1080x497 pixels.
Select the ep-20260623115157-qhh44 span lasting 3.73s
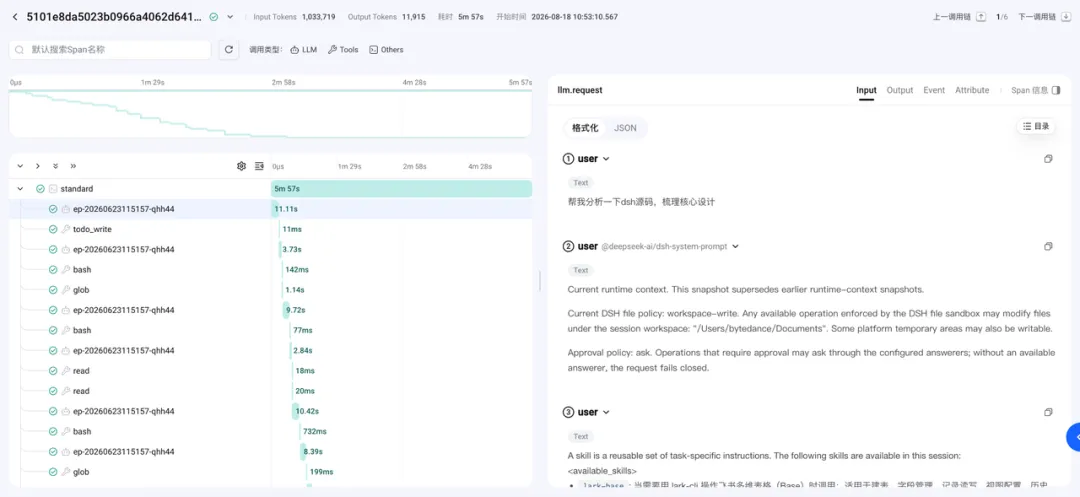pos(271,249)
